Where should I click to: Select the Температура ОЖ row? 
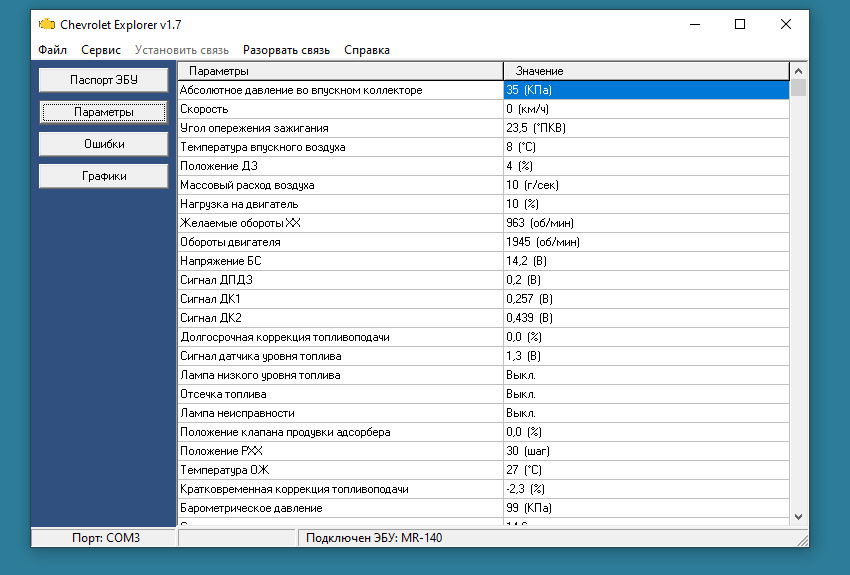(x=484, y=470)
